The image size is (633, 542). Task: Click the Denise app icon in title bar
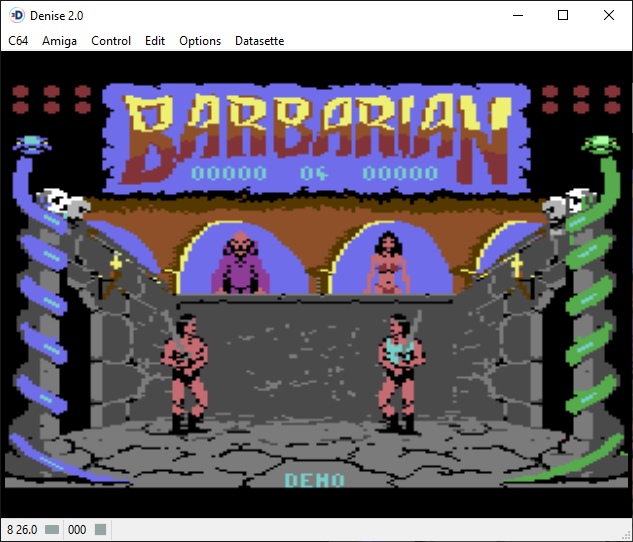click(x=17, y=15)
